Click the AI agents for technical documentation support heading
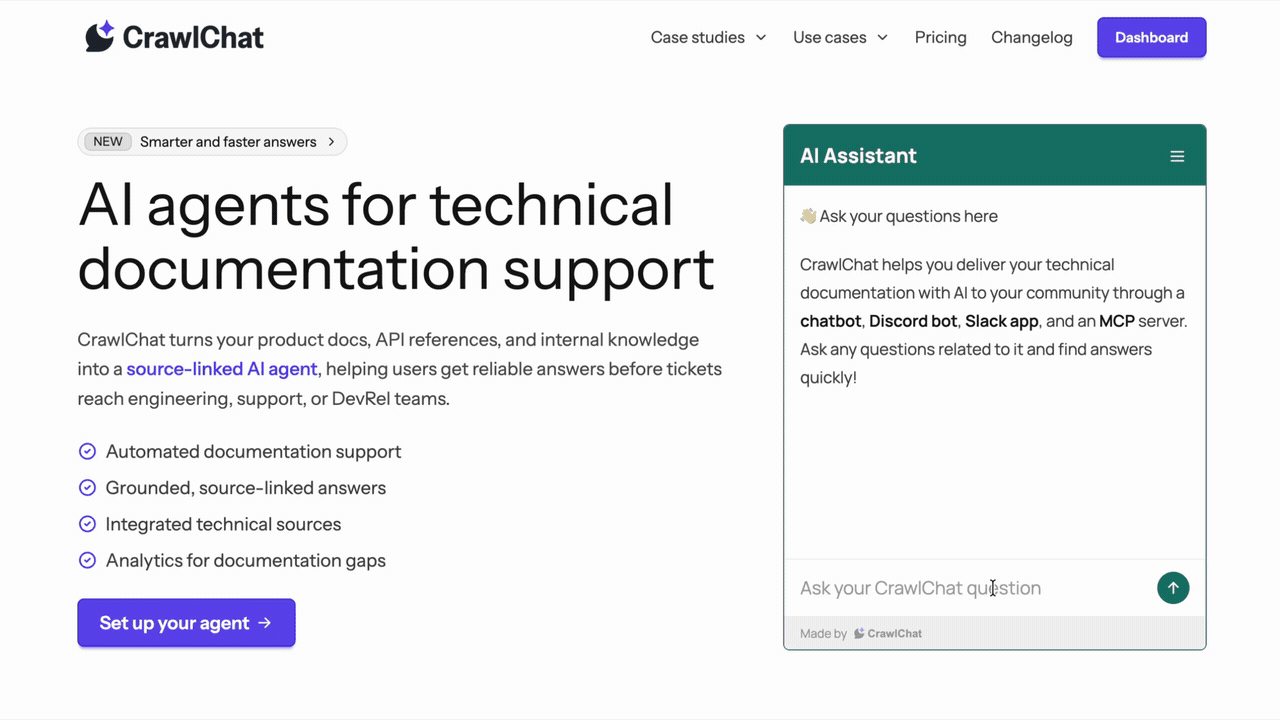Image resolution: width=1280 pixels, height=720 pixels. tap(396, 236)
